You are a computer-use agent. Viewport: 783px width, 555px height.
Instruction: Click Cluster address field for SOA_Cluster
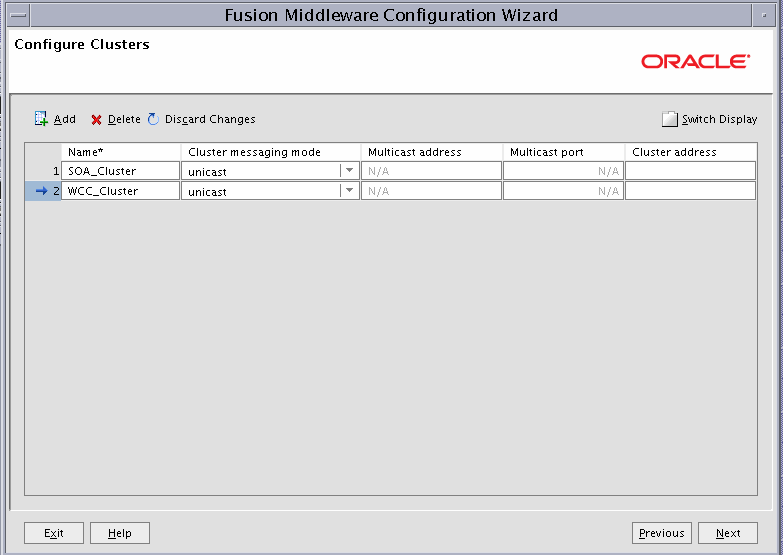(691, 171)
